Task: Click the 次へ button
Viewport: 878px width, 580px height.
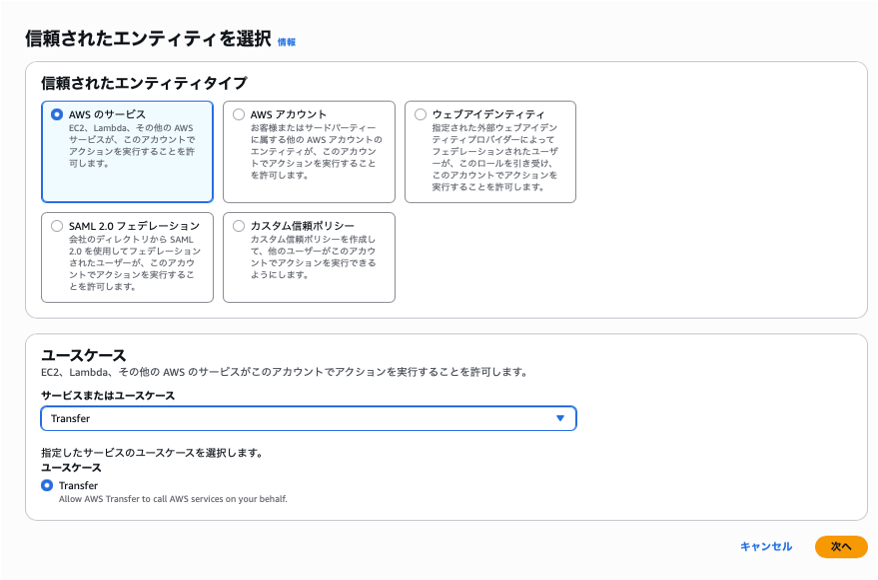Action: 841,547
